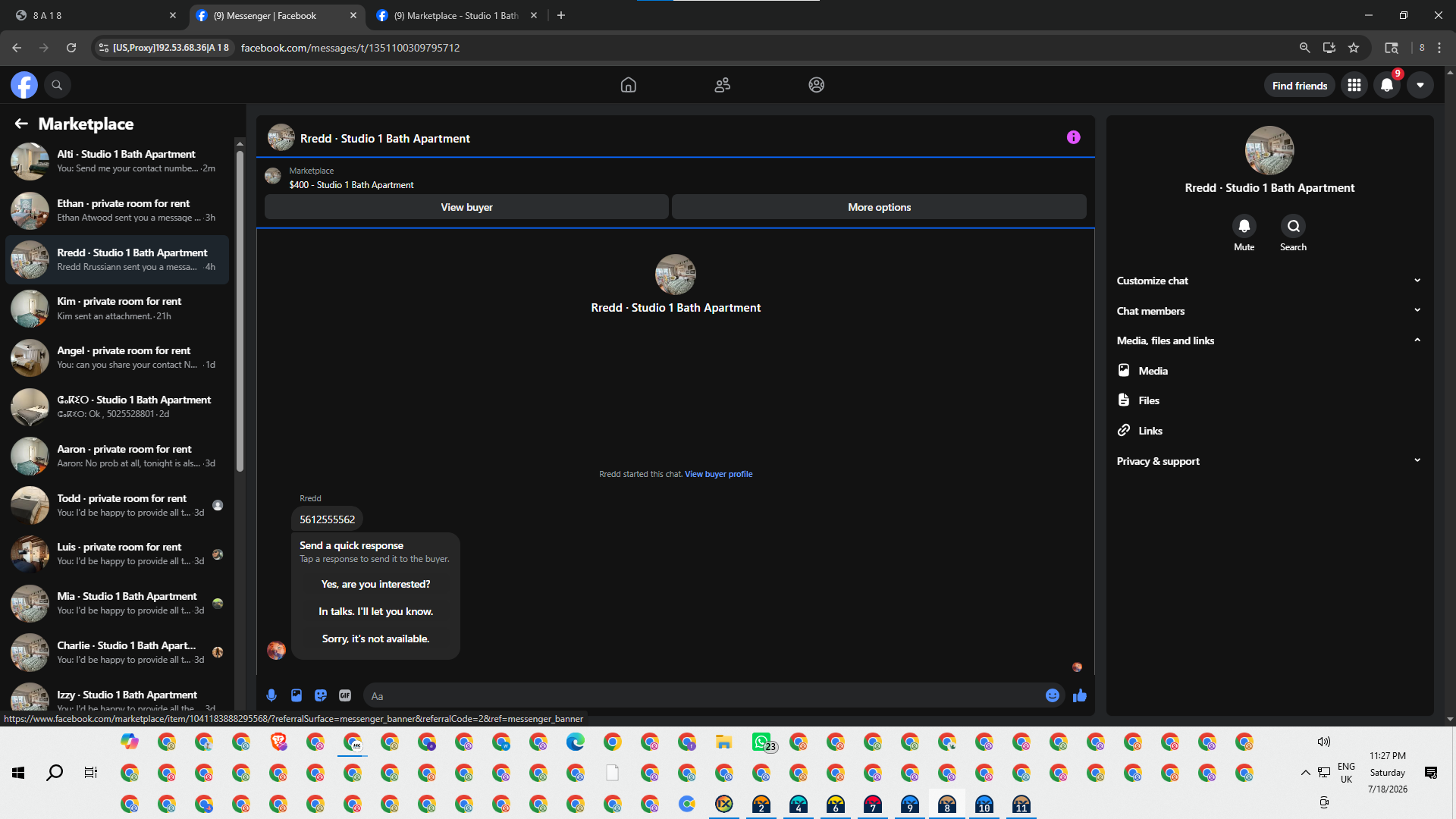The width and height of the screenshot is (1456, 819).
Task: Open Mia Studio 1 Bath Apartment chat
Action: (117, 603)
